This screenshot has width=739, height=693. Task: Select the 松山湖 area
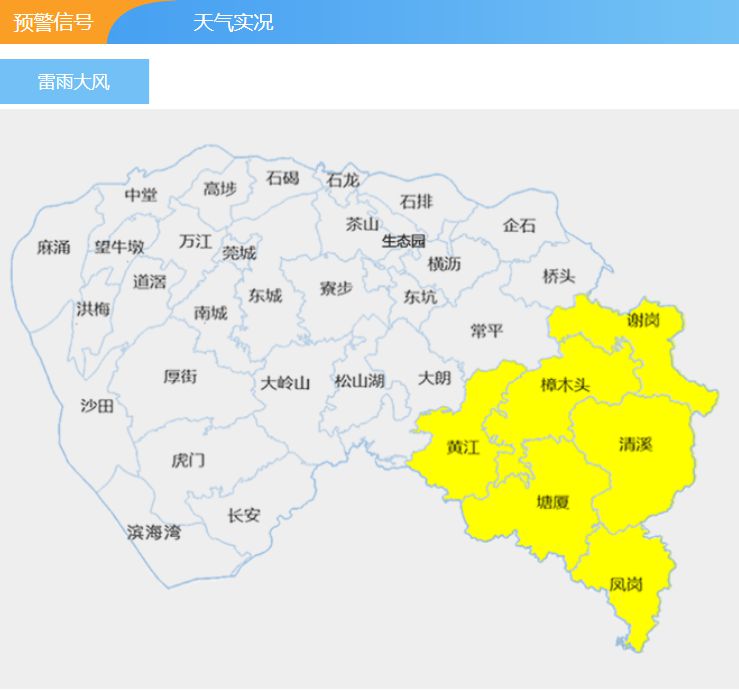[x=360, y=381]
